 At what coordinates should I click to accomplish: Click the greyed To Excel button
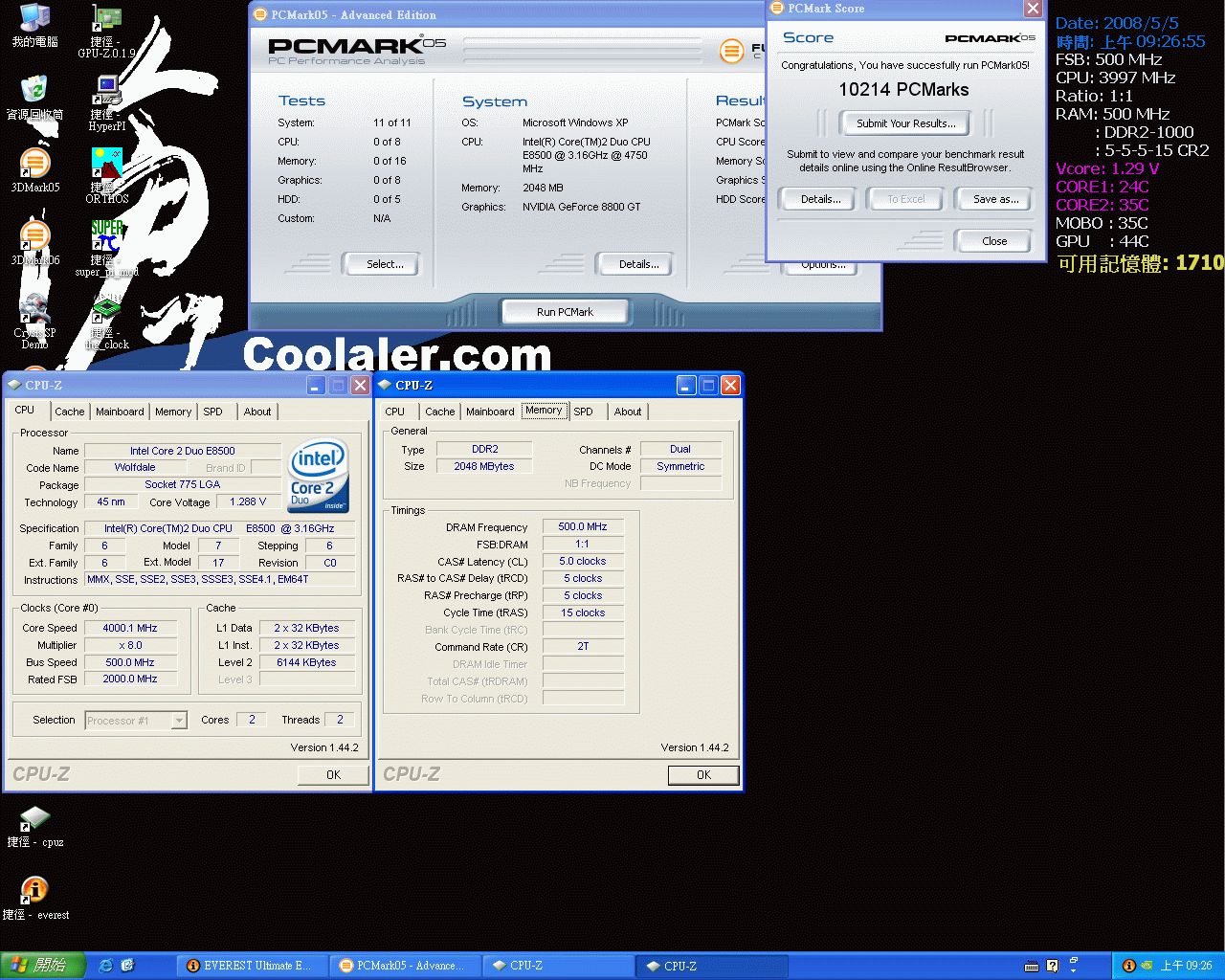905,199
